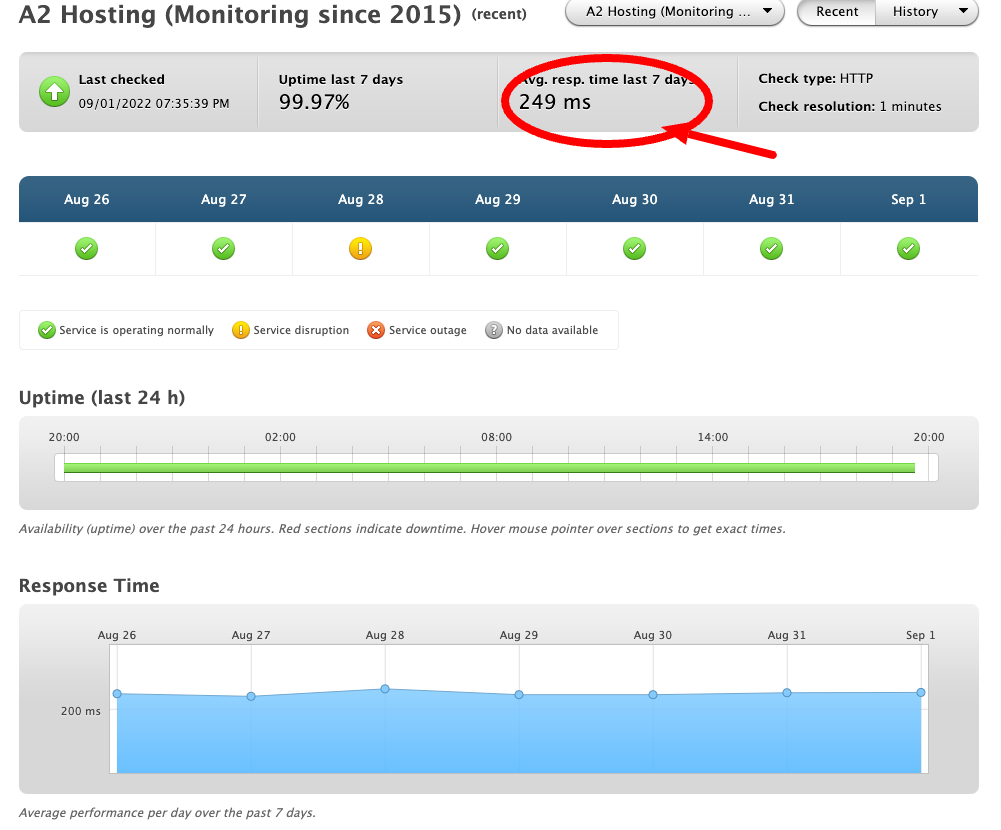Select the Aug 26 column header
This screenshot has height=830, width=1001.
(x=87, y=199)
